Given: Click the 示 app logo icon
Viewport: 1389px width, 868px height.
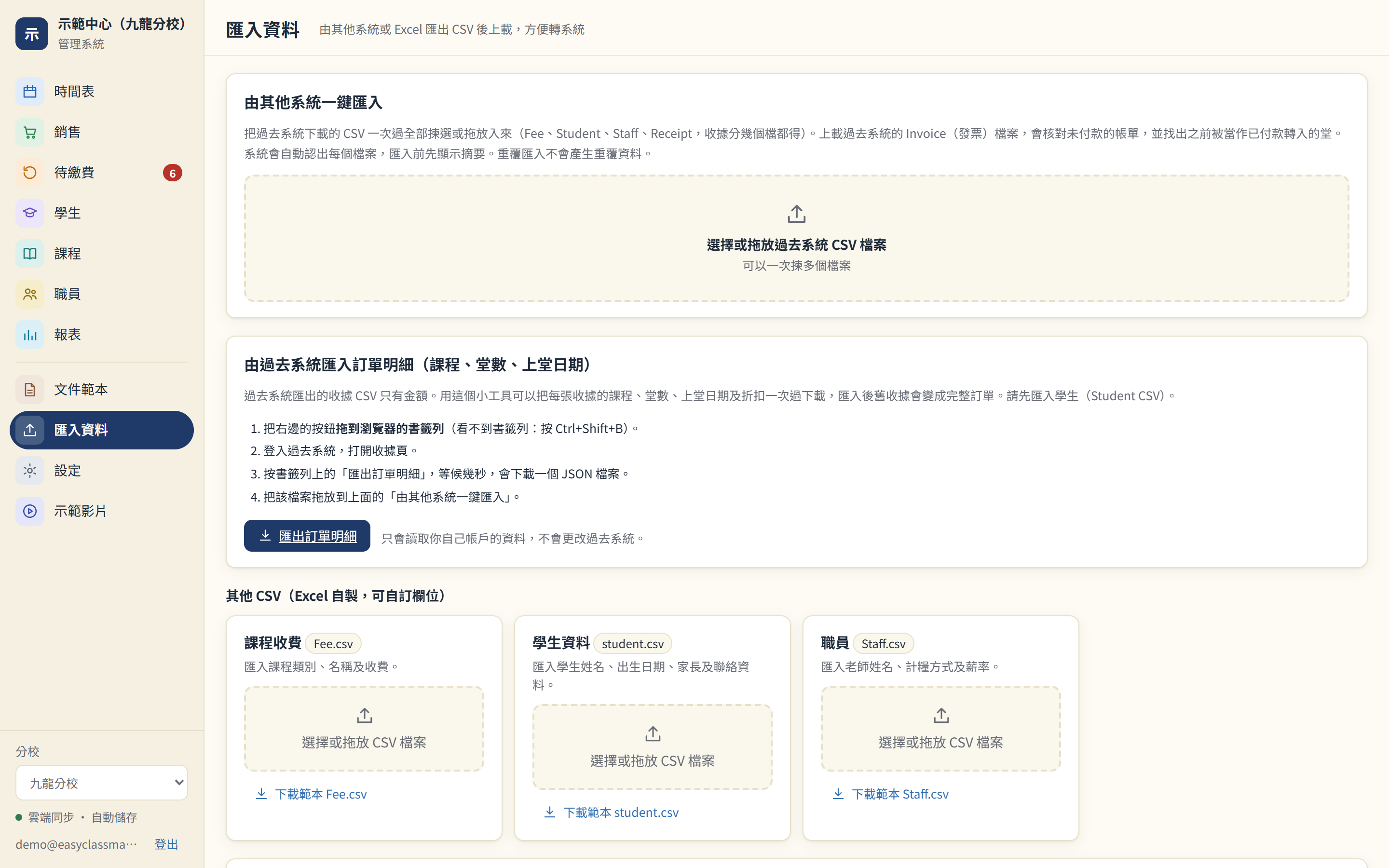Looking at the screenshot, I should coord(31,33).
